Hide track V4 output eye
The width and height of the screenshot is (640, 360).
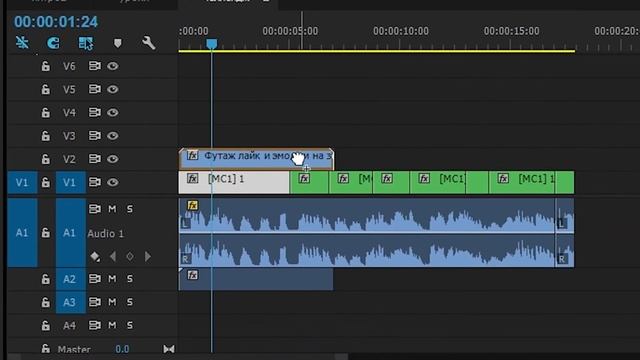(x=113, y=113)
